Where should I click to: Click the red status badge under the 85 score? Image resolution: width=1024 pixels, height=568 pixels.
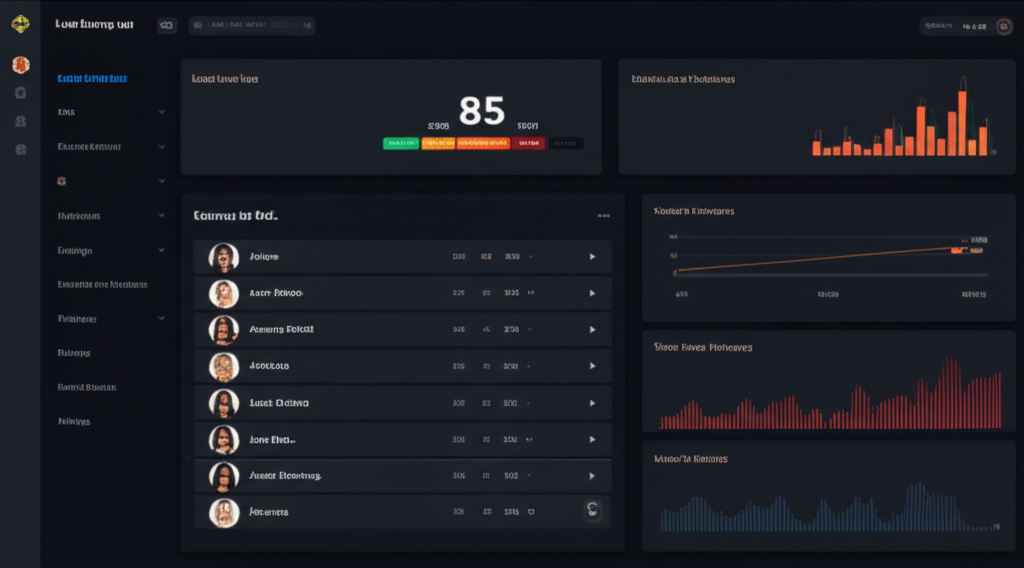click(528, 143)
